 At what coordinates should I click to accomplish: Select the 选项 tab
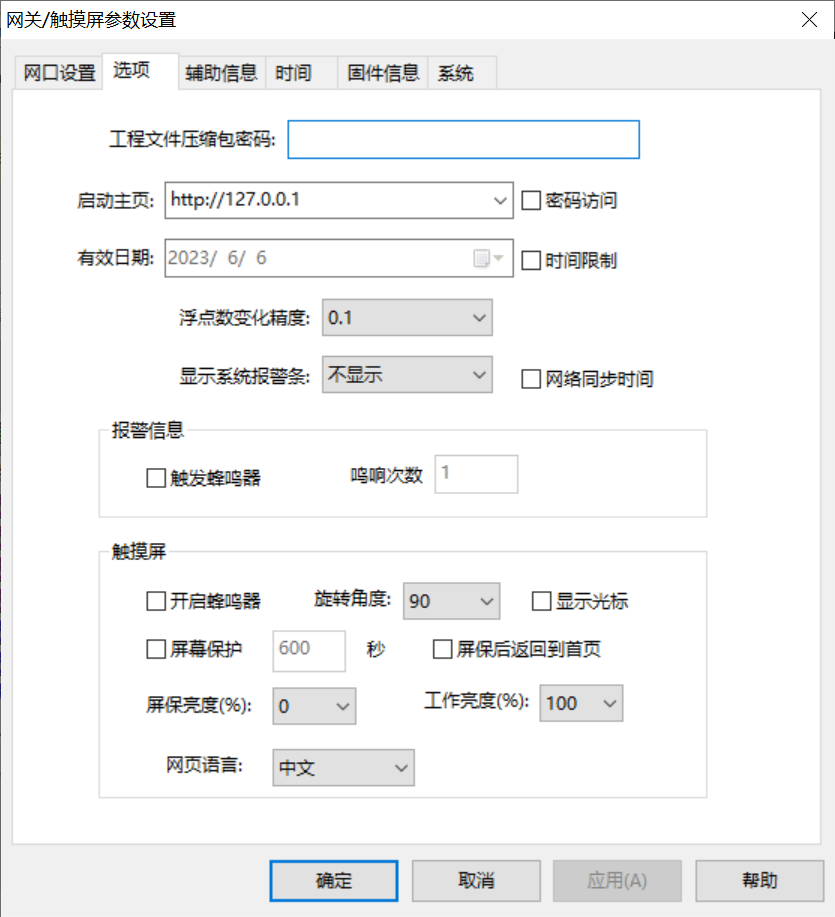tap(140, 71)
